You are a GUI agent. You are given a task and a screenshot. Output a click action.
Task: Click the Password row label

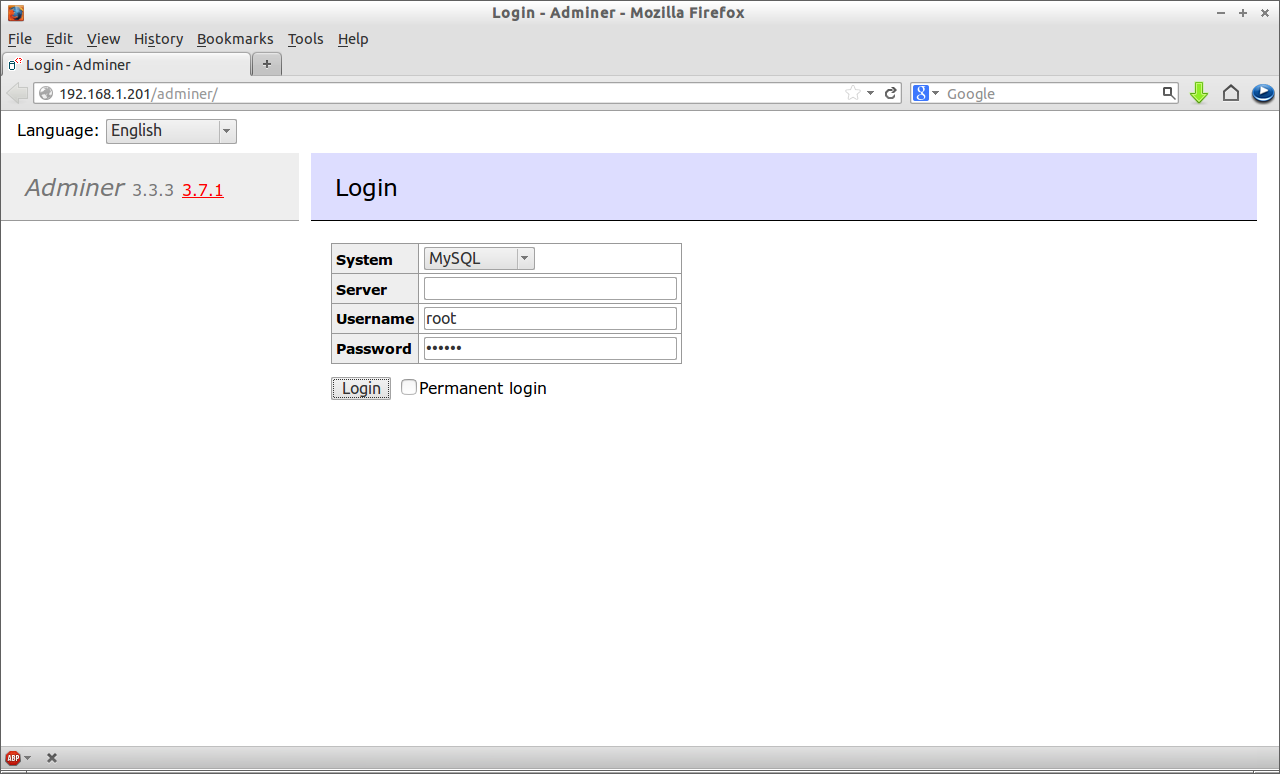click(x=374, y=349)
